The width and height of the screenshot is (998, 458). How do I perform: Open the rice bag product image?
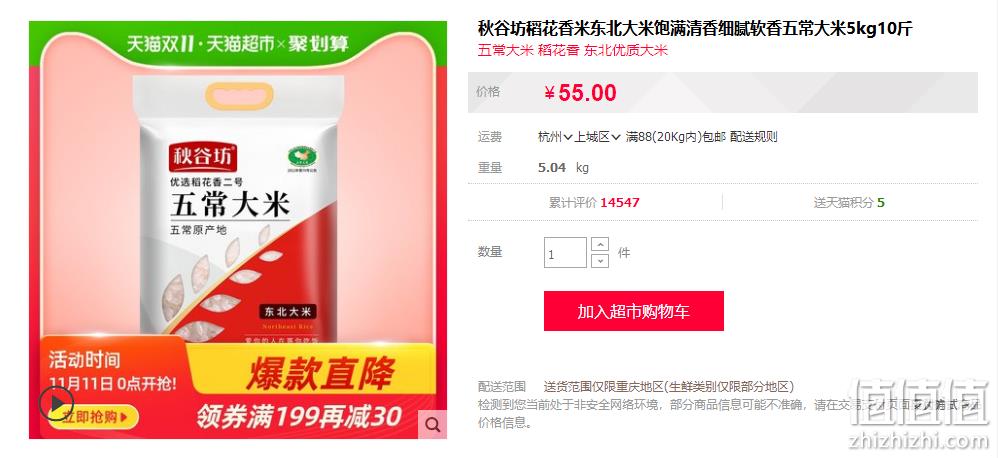pyautogui.click(x=238, y=210)
